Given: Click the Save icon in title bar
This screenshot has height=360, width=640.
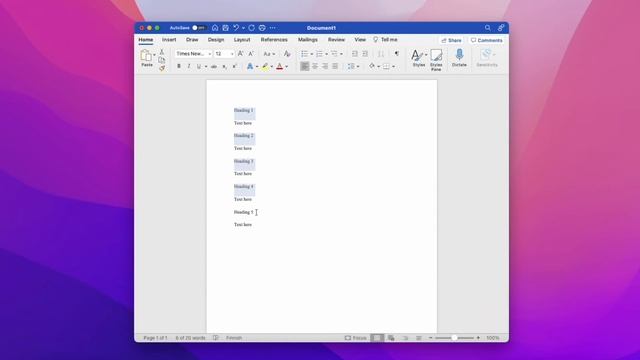Looking at the screenshot, I should 226,28.
